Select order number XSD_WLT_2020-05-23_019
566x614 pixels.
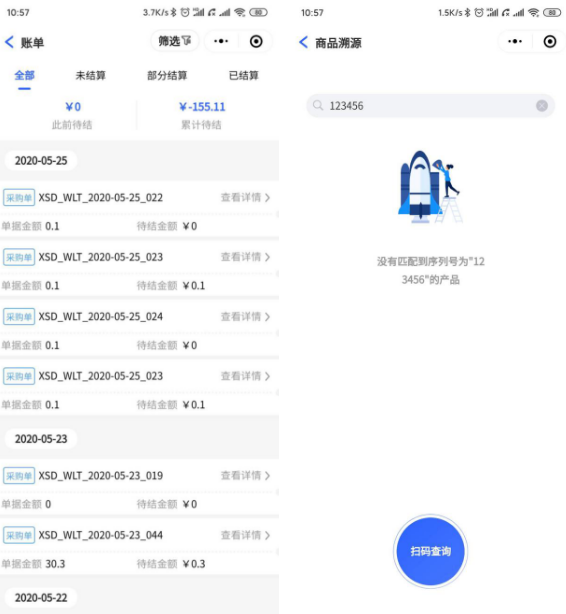101,475
